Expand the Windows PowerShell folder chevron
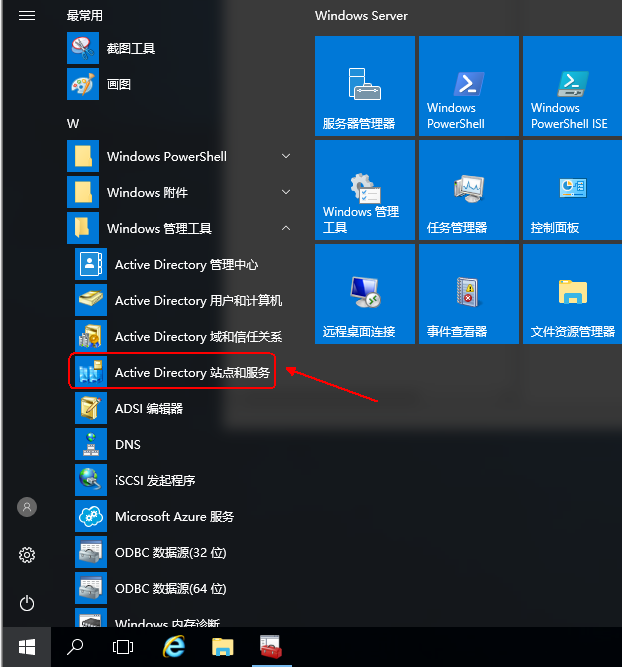Viewport: 622px width, 667px height. 286,156
